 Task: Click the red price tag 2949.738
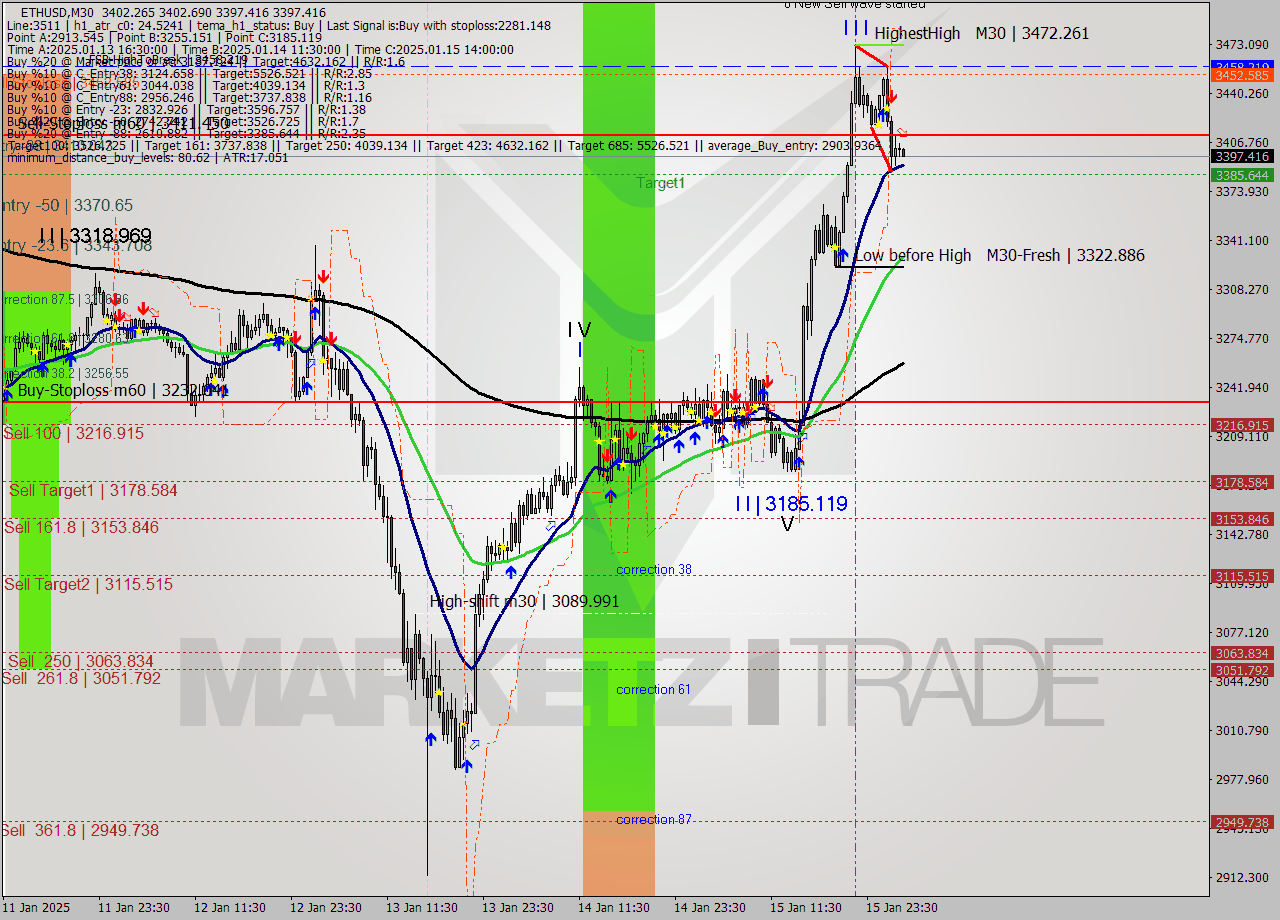pos(1241,822)
